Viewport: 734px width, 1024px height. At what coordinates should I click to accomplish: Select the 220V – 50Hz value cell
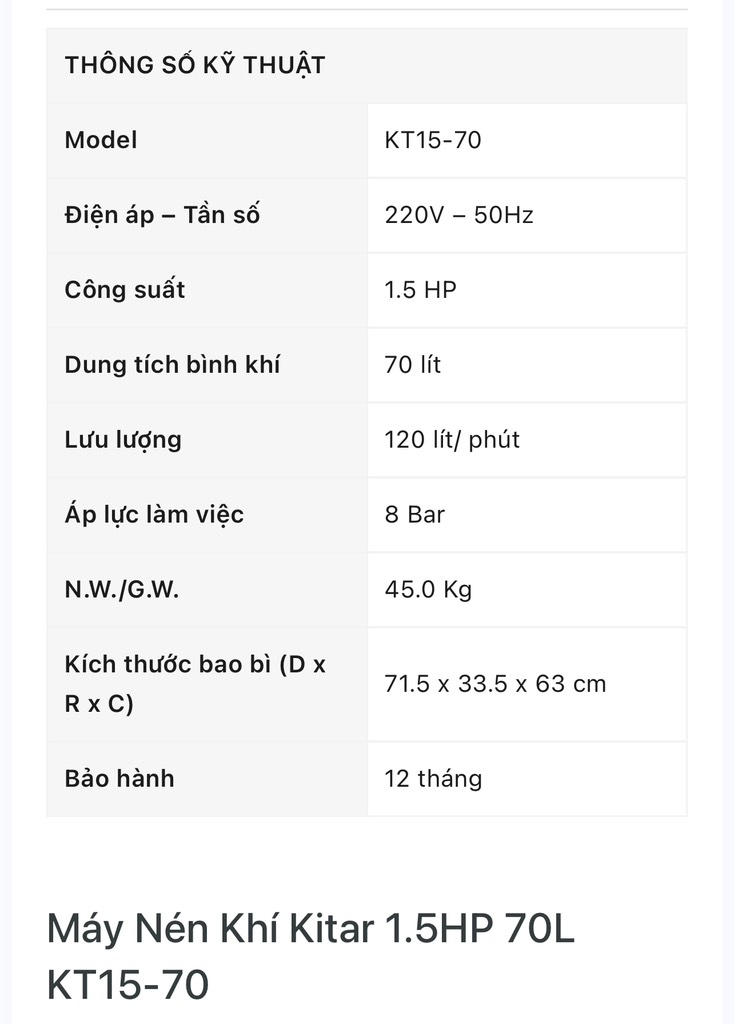tap(459, 215)
